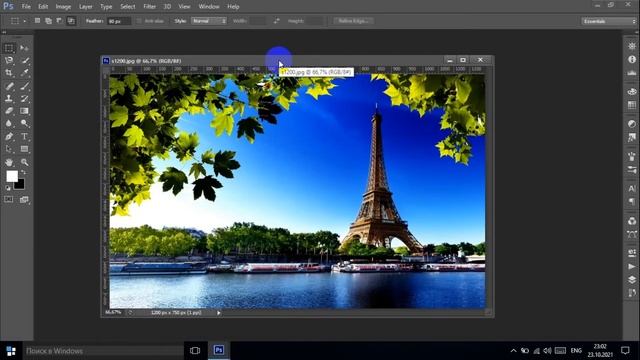Open the Info panel icon

tap(632, 60)
